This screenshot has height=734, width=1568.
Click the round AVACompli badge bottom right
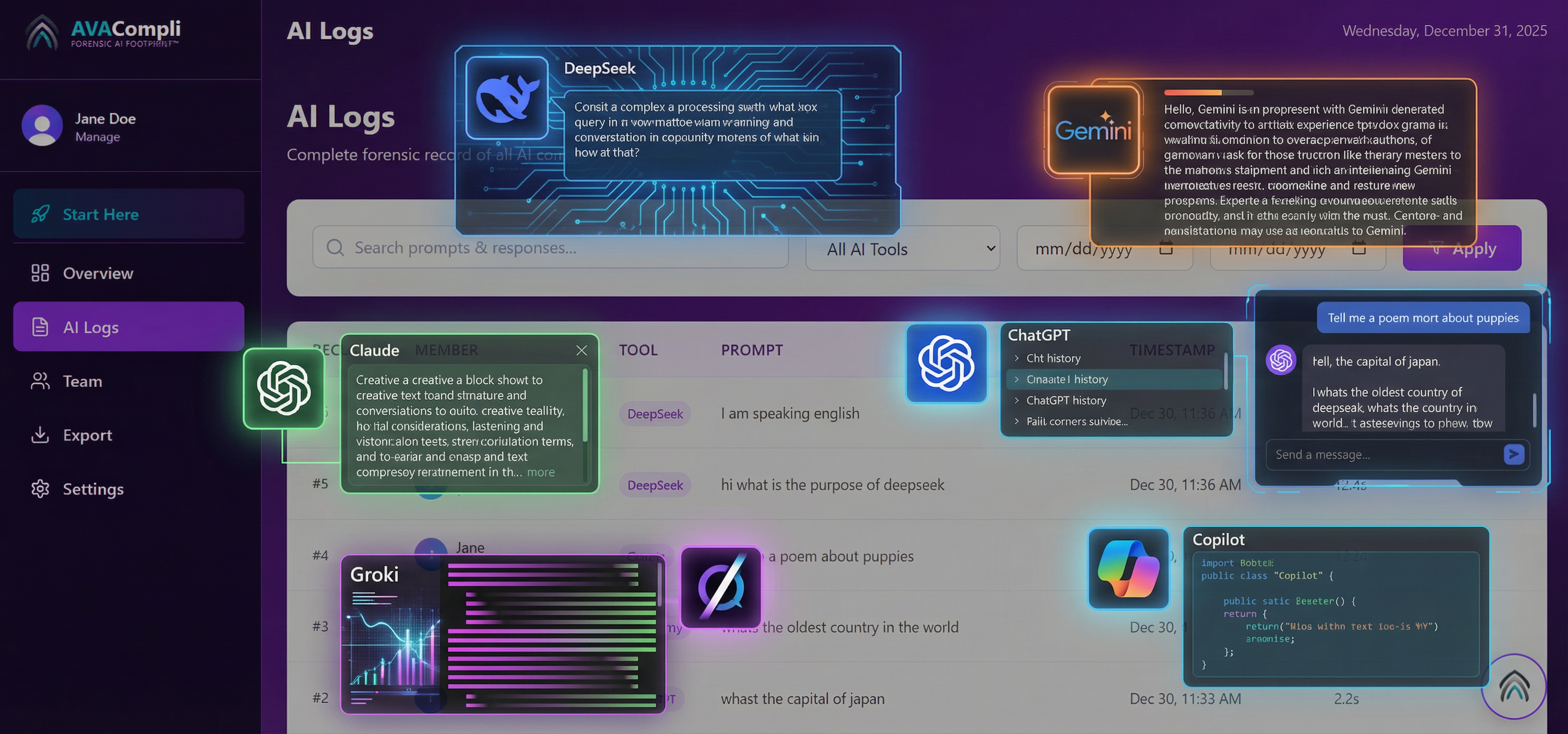(x=1513, y=686)
